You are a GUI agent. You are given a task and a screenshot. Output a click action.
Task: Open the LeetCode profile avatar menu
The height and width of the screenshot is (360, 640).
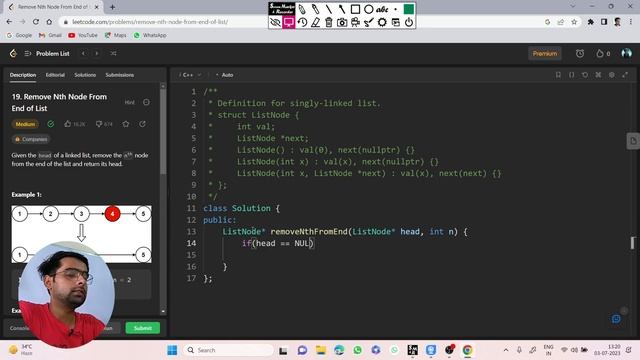(x=626, y=53)
